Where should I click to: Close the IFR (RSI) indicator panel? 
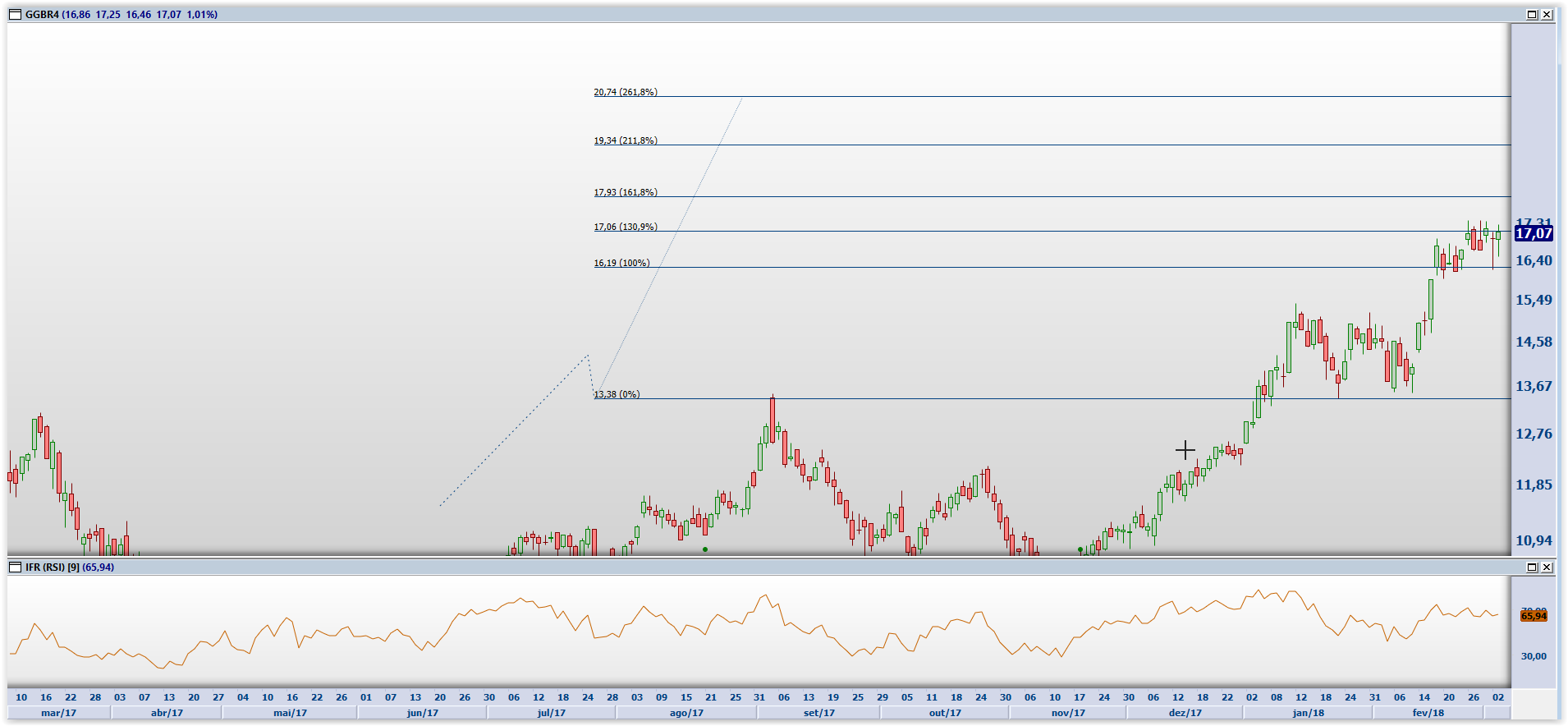[x=1547, y=567]
